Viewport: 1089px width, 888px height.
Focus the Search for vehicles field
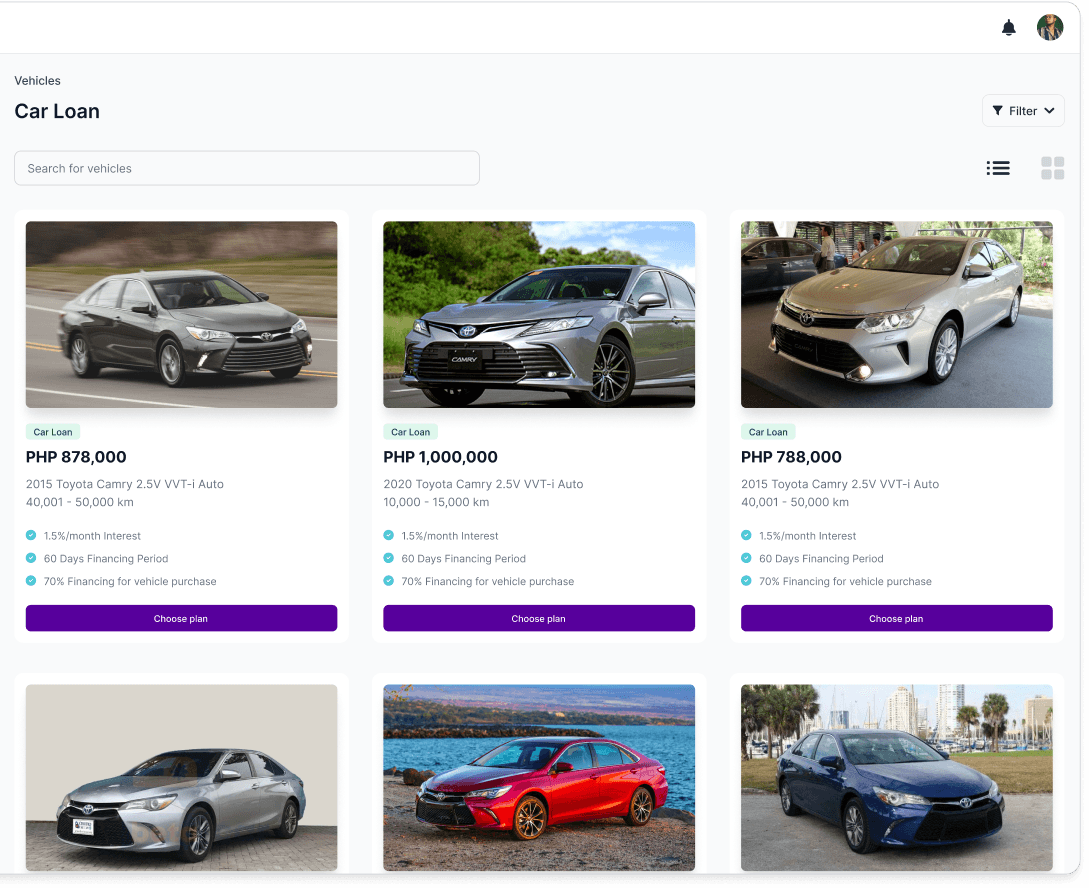(x=246, y=168)
